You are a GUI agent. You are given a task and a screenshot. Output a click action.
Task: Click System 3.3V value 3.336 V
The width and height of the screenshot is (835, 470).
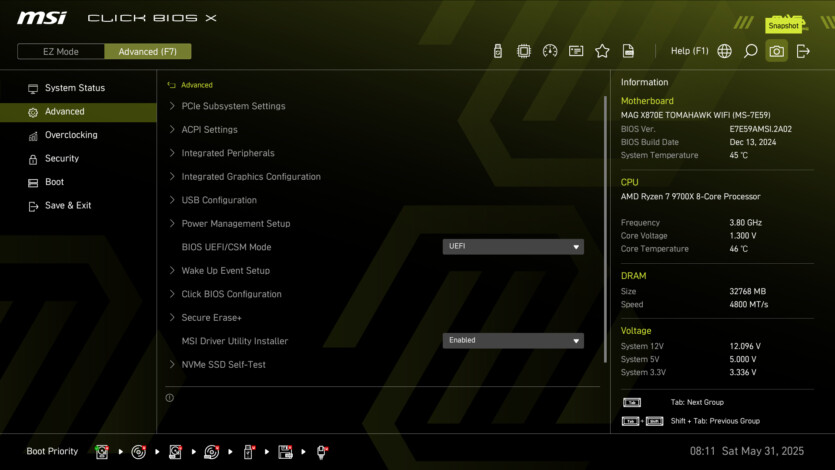(x=743, y=372)
